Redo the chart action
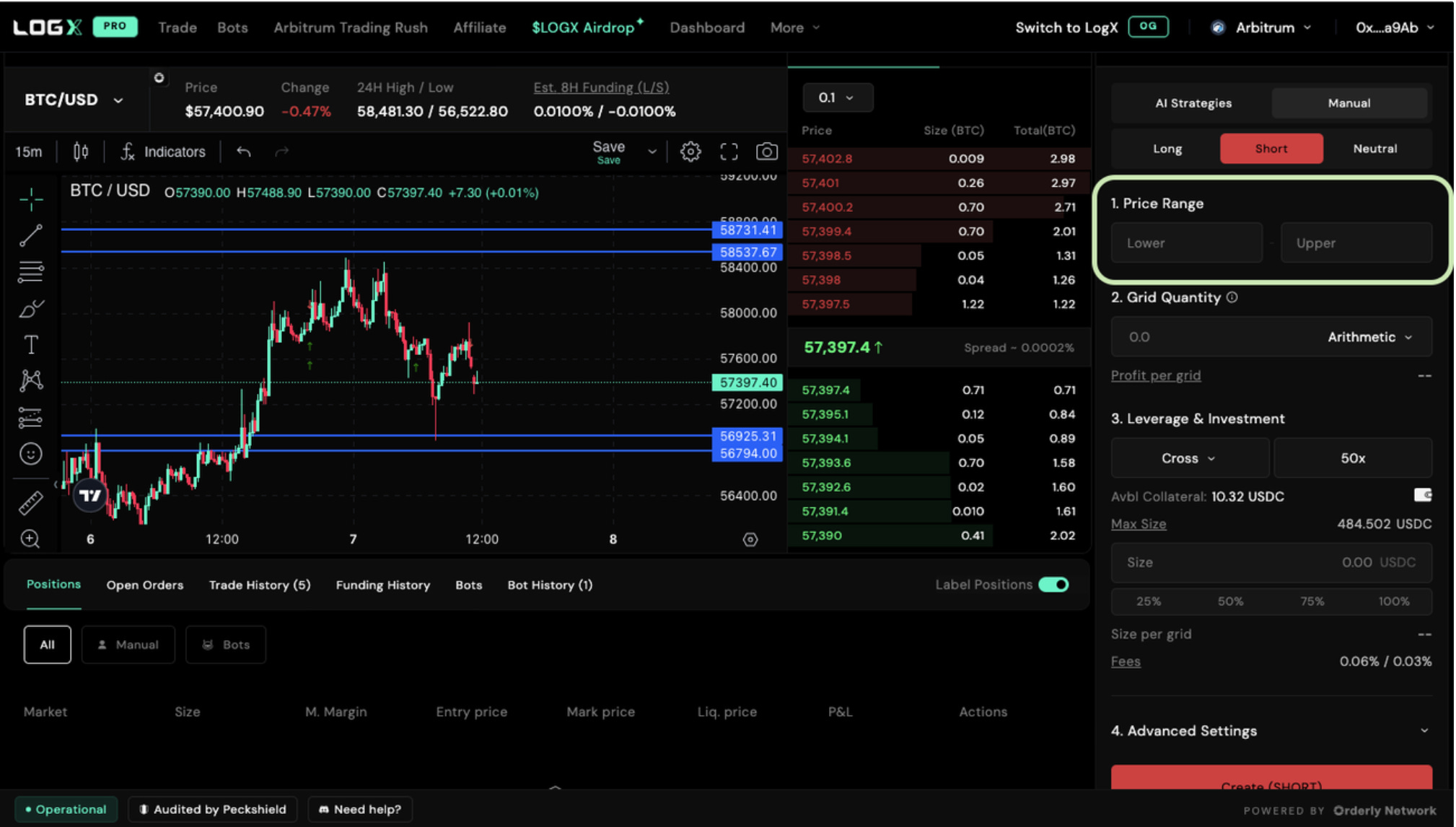 (282, 152)
